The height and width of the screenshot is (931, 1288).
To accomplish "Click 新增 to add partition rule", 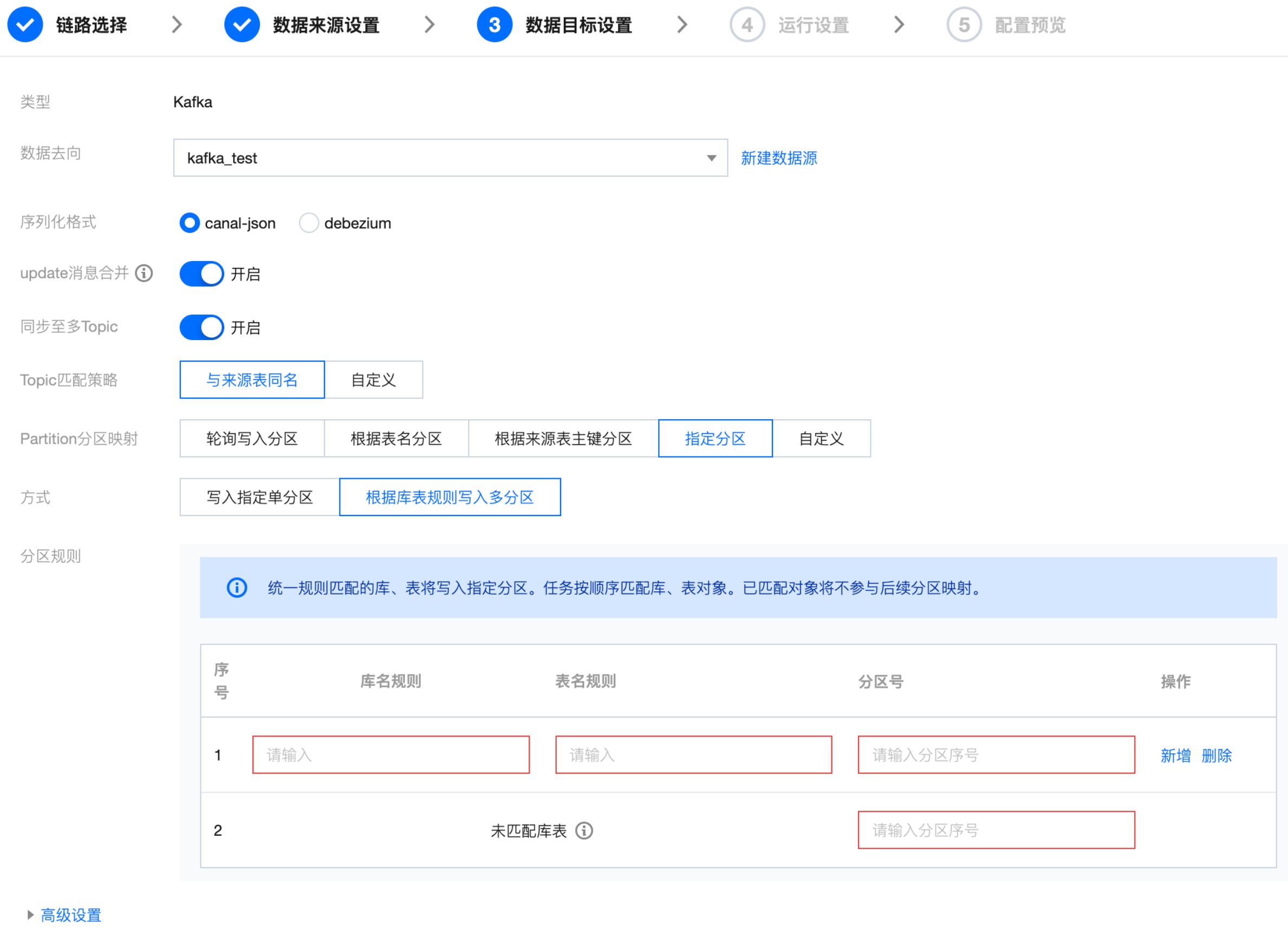I will [x=1175, y=755].
